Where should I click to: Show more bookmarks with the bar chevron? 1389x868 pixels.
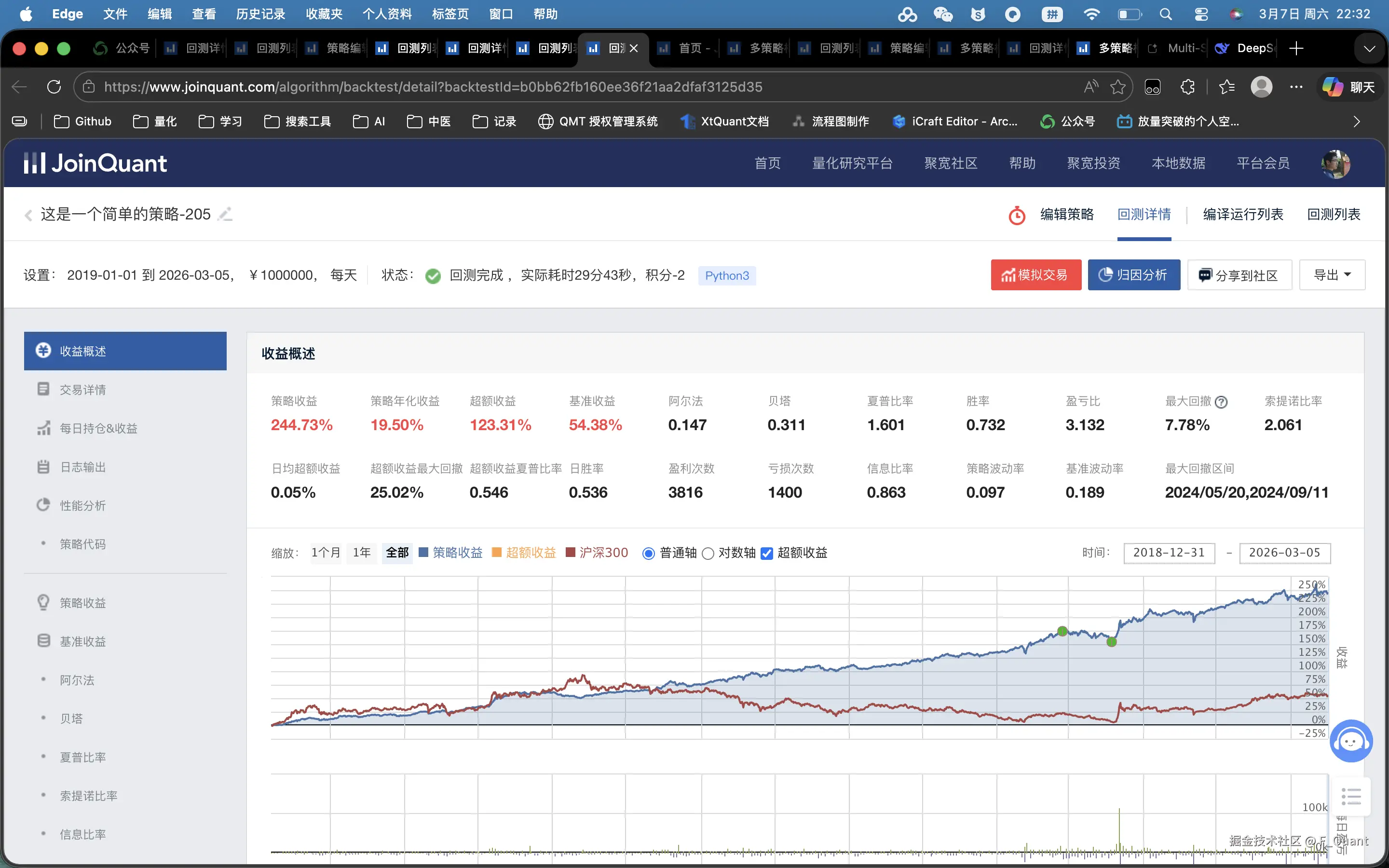tap(1356, 121)
